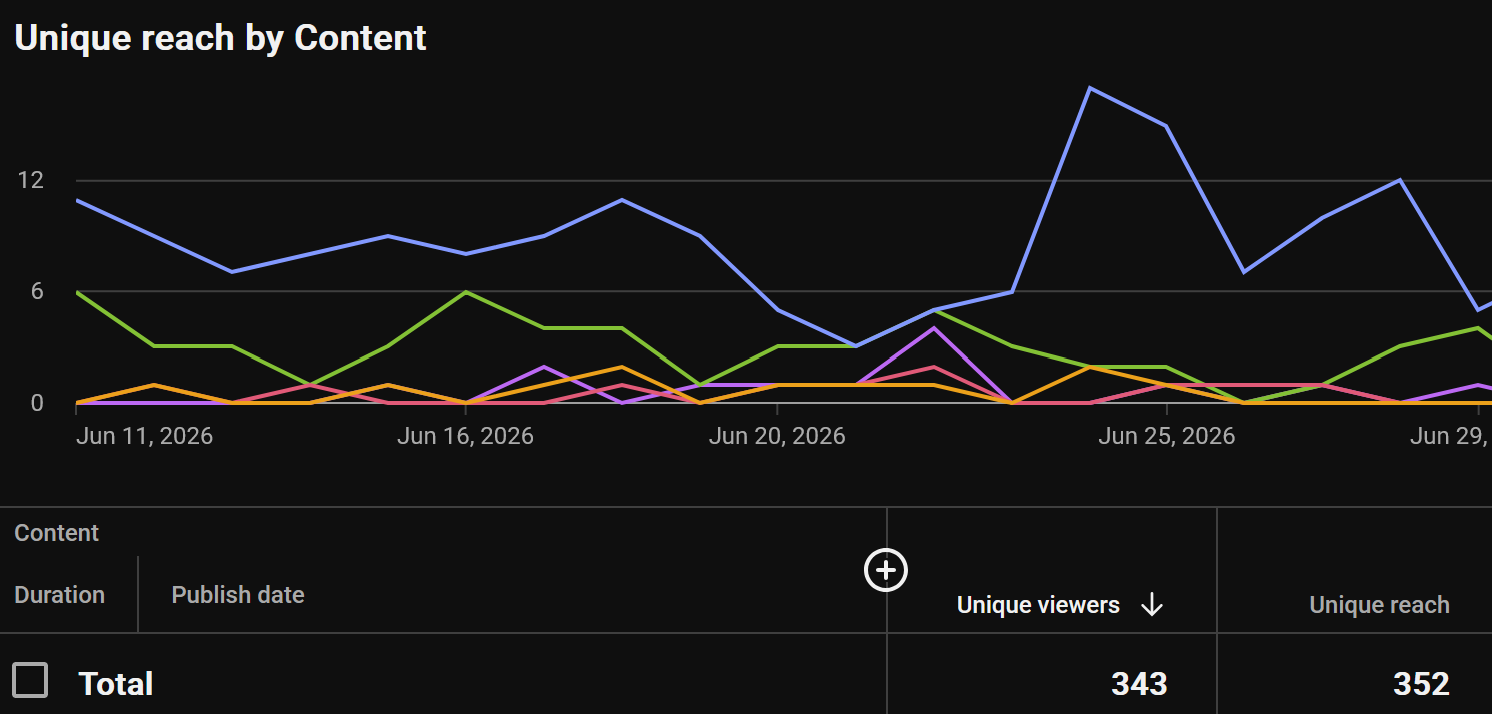The height and width of the screenshot is (714, 1492).
Task: Select the Total row label
Action: click(x=116, y=684)
